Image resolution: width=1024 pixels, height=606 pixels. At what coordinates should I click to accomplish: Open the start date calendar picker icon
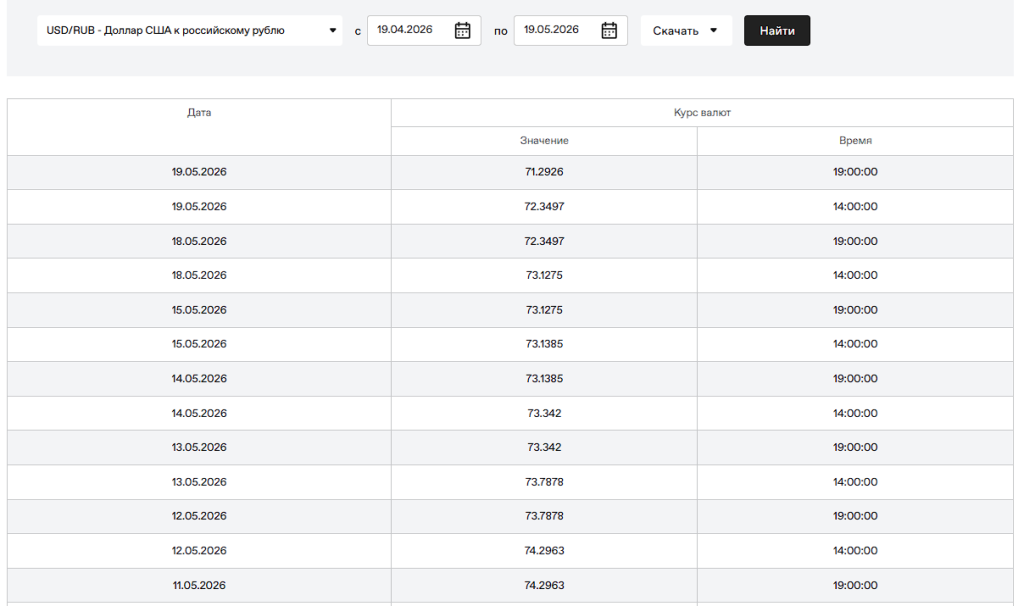click(462, 30)
